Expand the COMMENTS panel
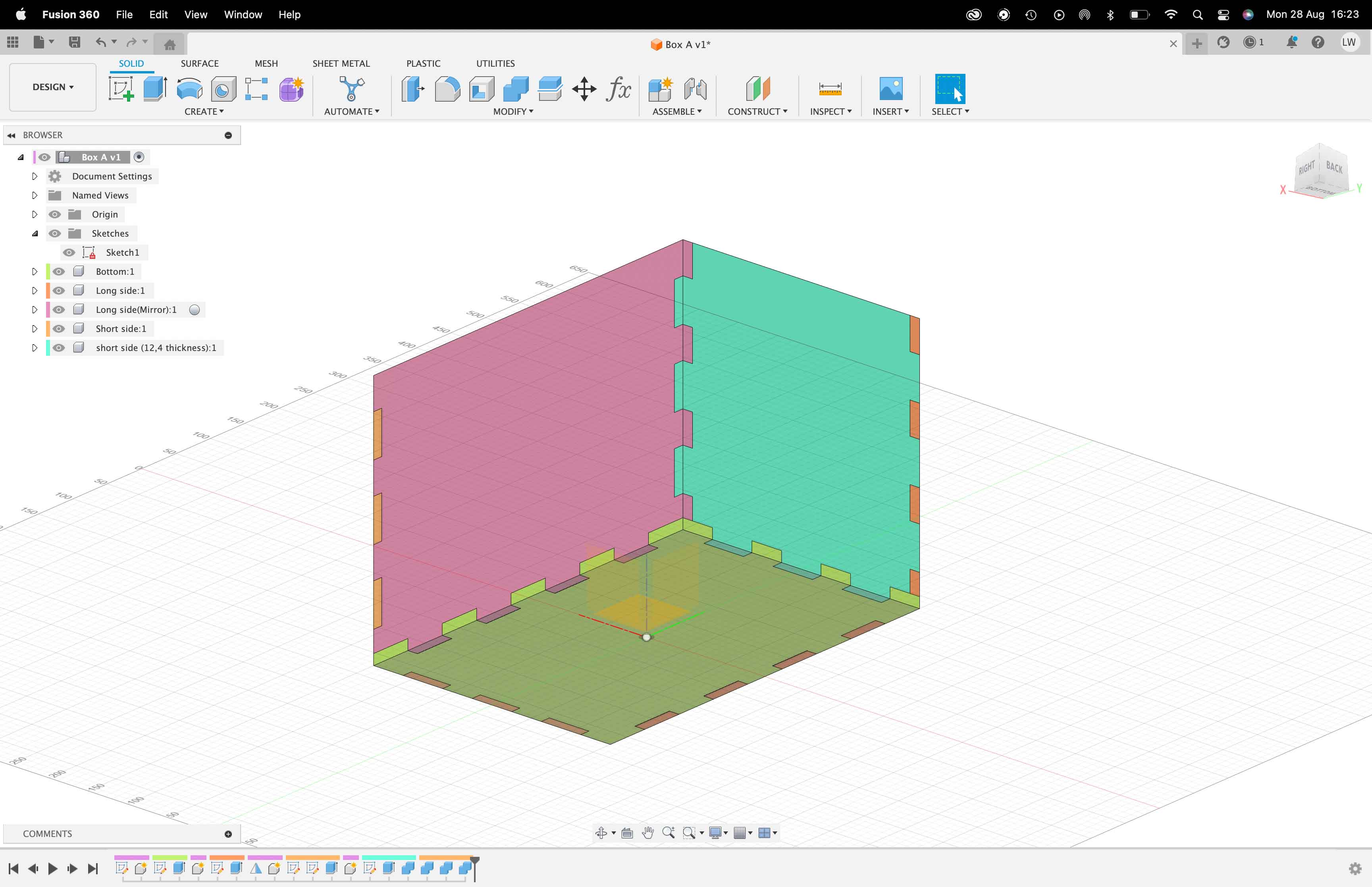Image resolution: width=1372 pixels, height=887 pixels. pyautogui.click(x=228, y=833)
